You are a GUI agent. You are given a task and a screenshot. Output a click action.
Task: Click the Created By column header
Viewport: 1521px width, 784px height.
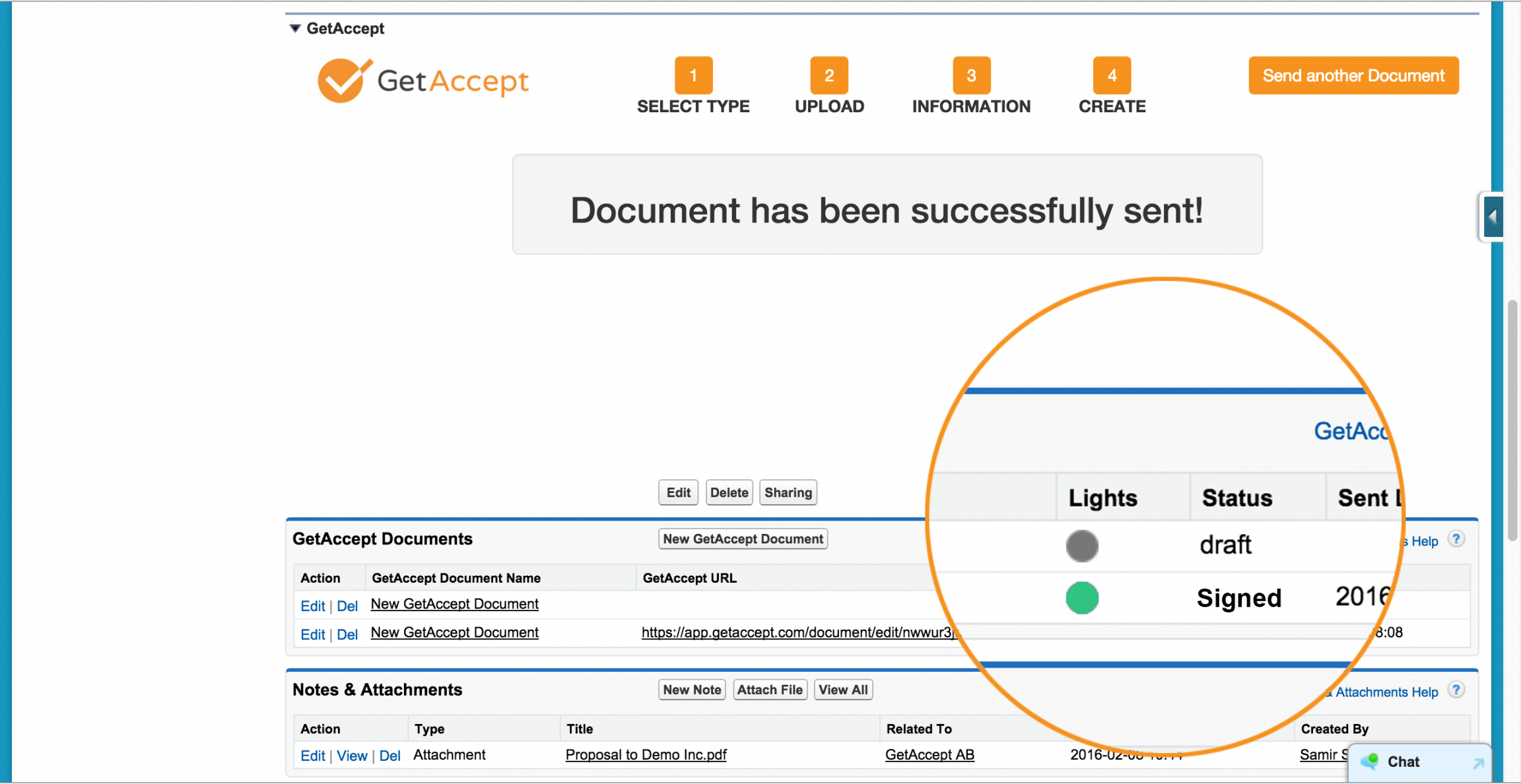click(x=1334, y=729)
